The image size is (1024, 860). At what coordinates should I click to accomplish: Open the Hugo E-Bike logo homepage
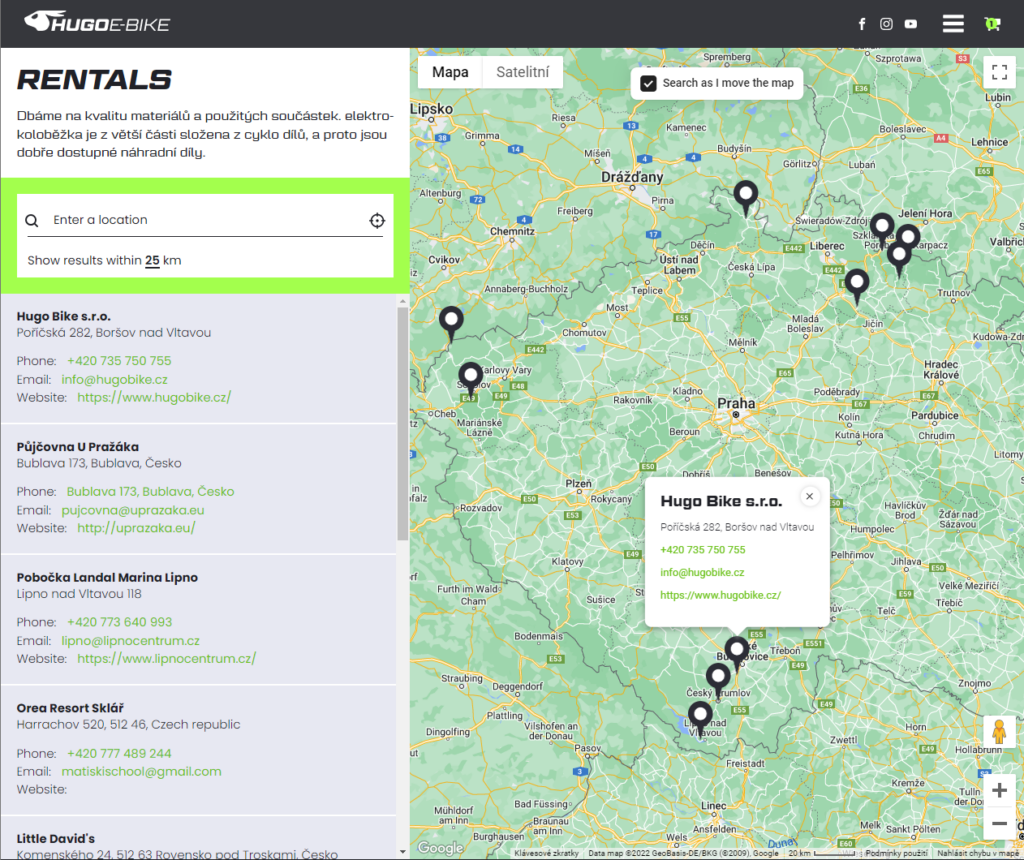coord(97,22)
